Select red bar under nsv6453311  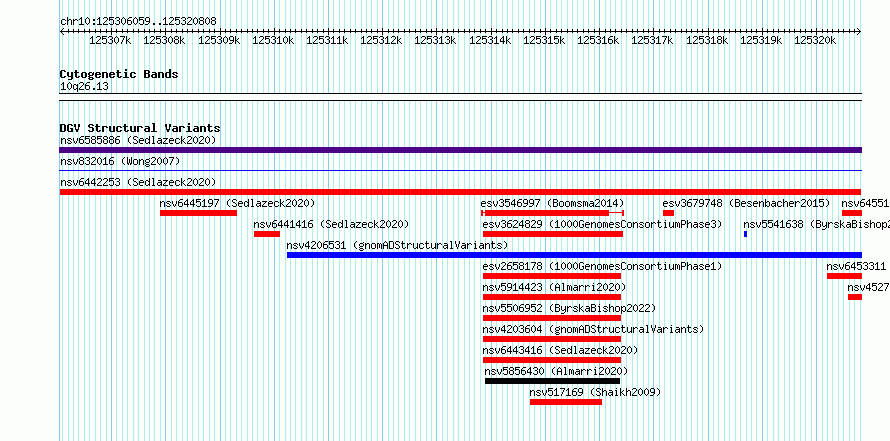pyautogui.click(x=845, y=276)
